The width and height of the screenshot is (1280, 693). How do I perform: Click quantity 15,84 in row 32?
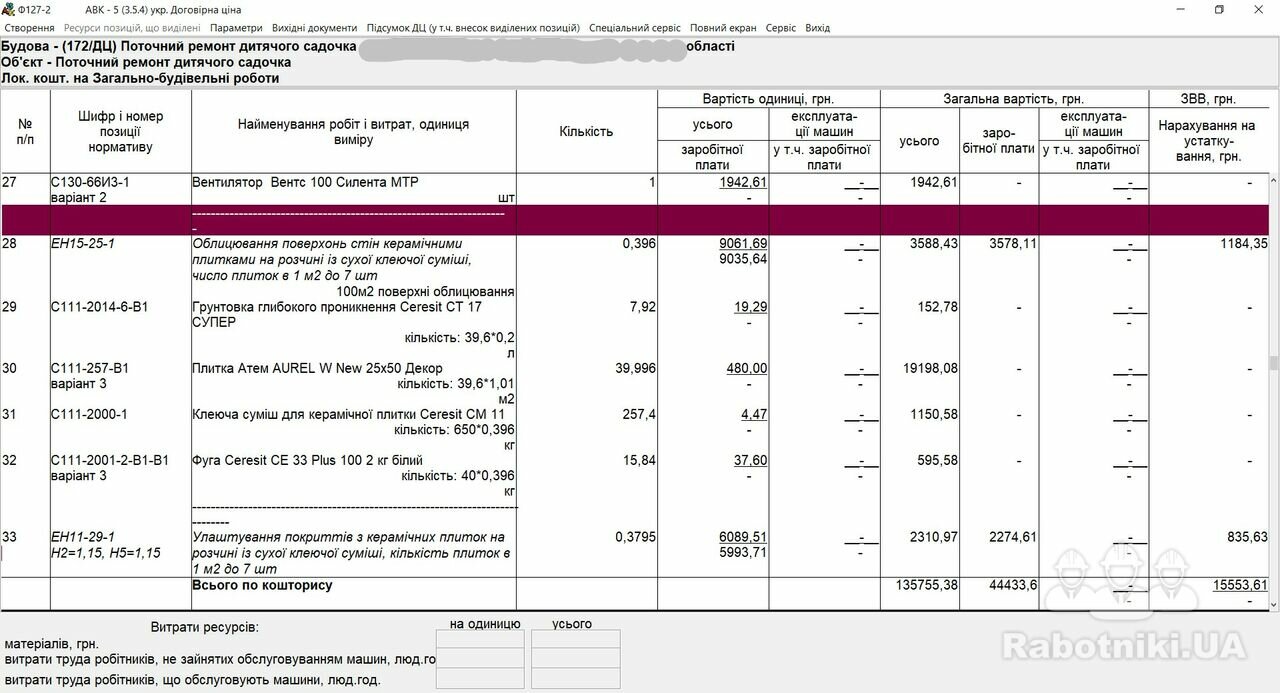639,460
